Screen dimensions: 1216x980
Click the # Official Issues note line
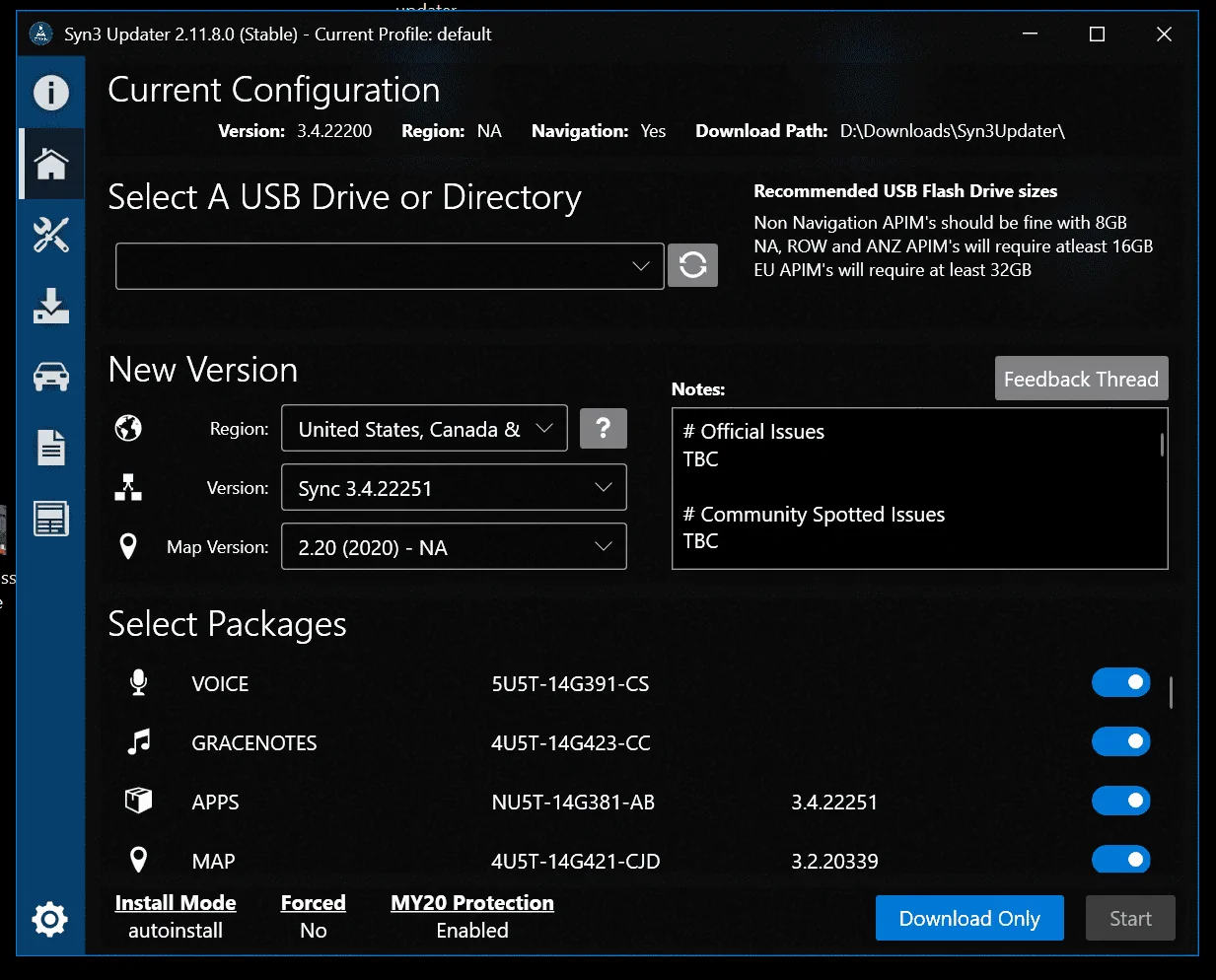point(753,432)
